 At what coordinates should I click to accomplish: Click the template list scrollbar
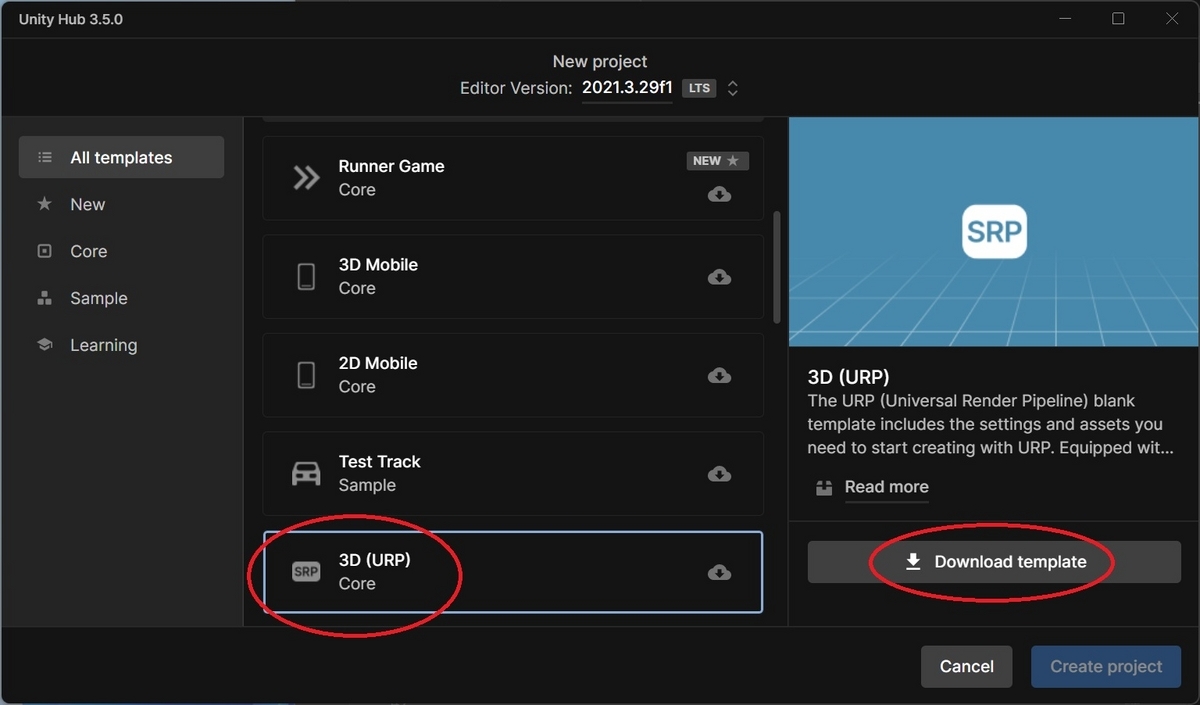(777, 266)
